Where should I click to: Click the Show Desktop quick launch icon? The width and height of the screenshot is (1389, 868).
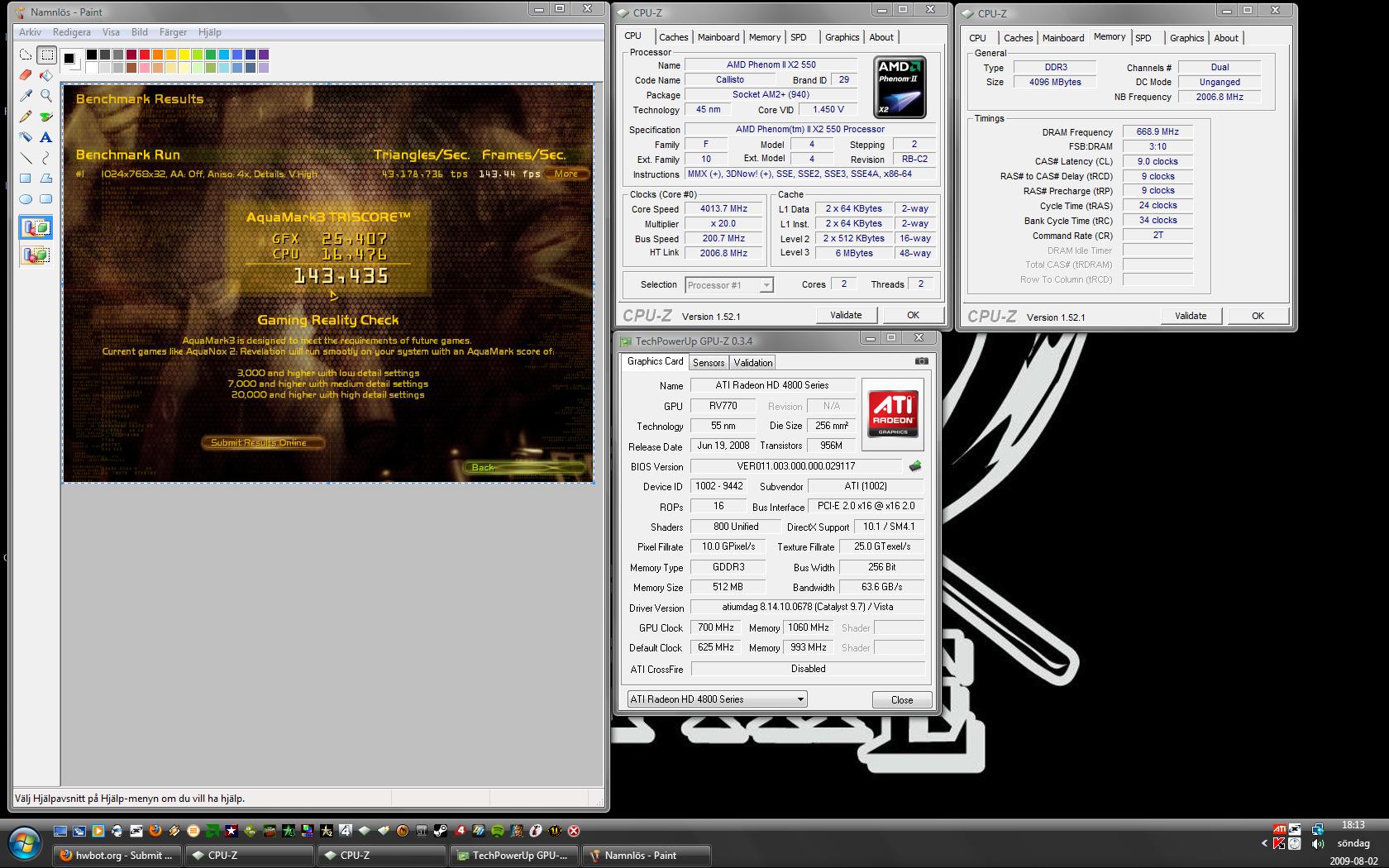[60, 831]
